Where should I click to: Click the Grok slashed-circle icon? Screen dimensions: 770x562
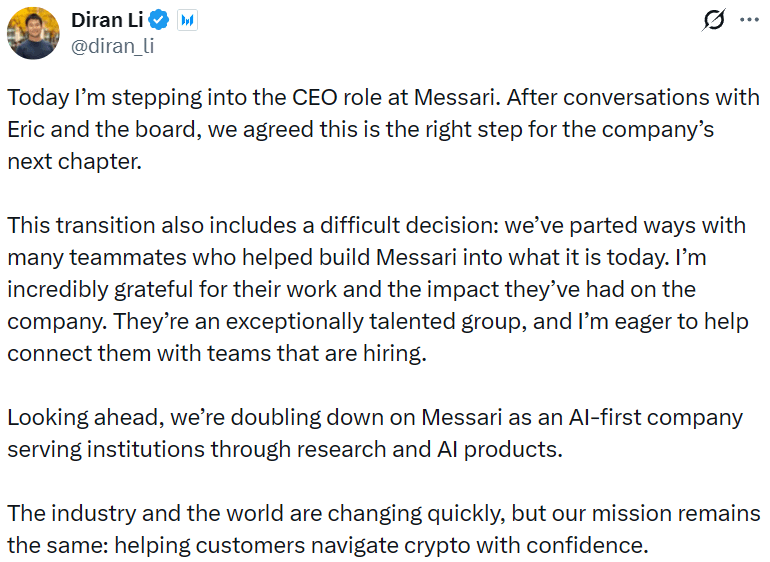pyautogui.click(x=714, y=20)
